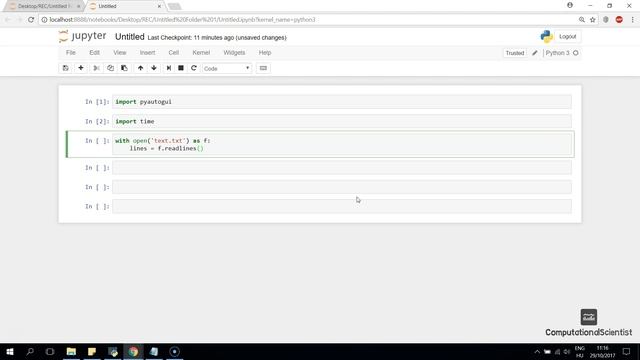Click the Chrome icon in the taskbar

[x=133, y=351]
